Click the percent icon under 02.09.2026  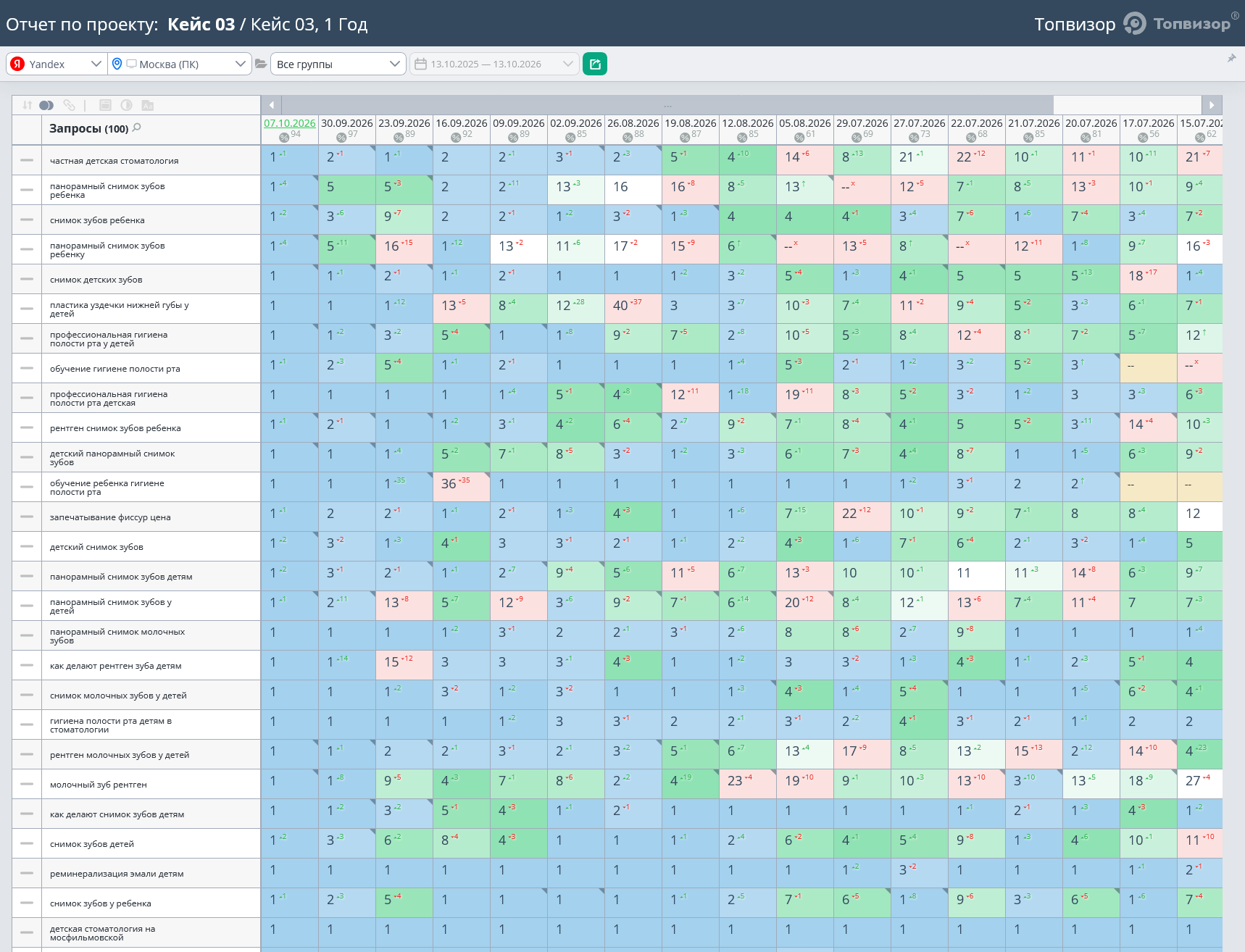click(x=570, y=137)
